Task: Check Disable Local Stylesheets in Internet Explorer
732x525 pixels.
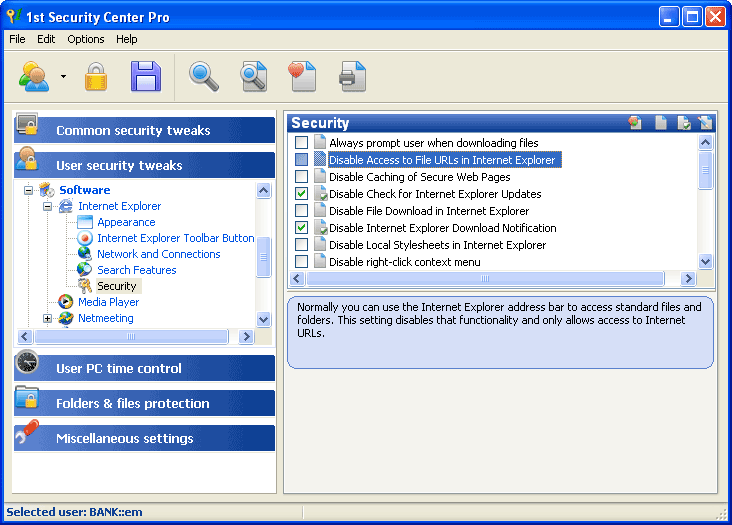Action: (x=302, y=245)
